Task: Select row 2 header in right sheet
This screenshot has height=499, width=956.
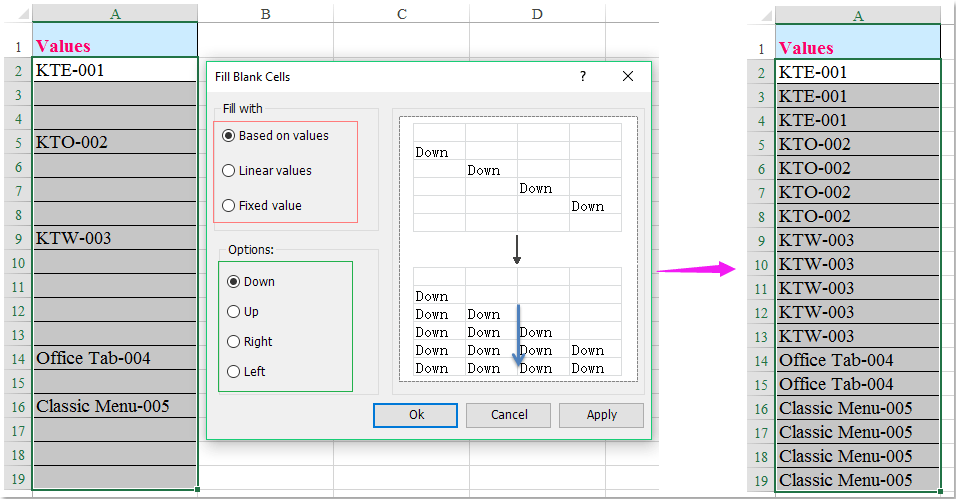Action: point(762,72)
